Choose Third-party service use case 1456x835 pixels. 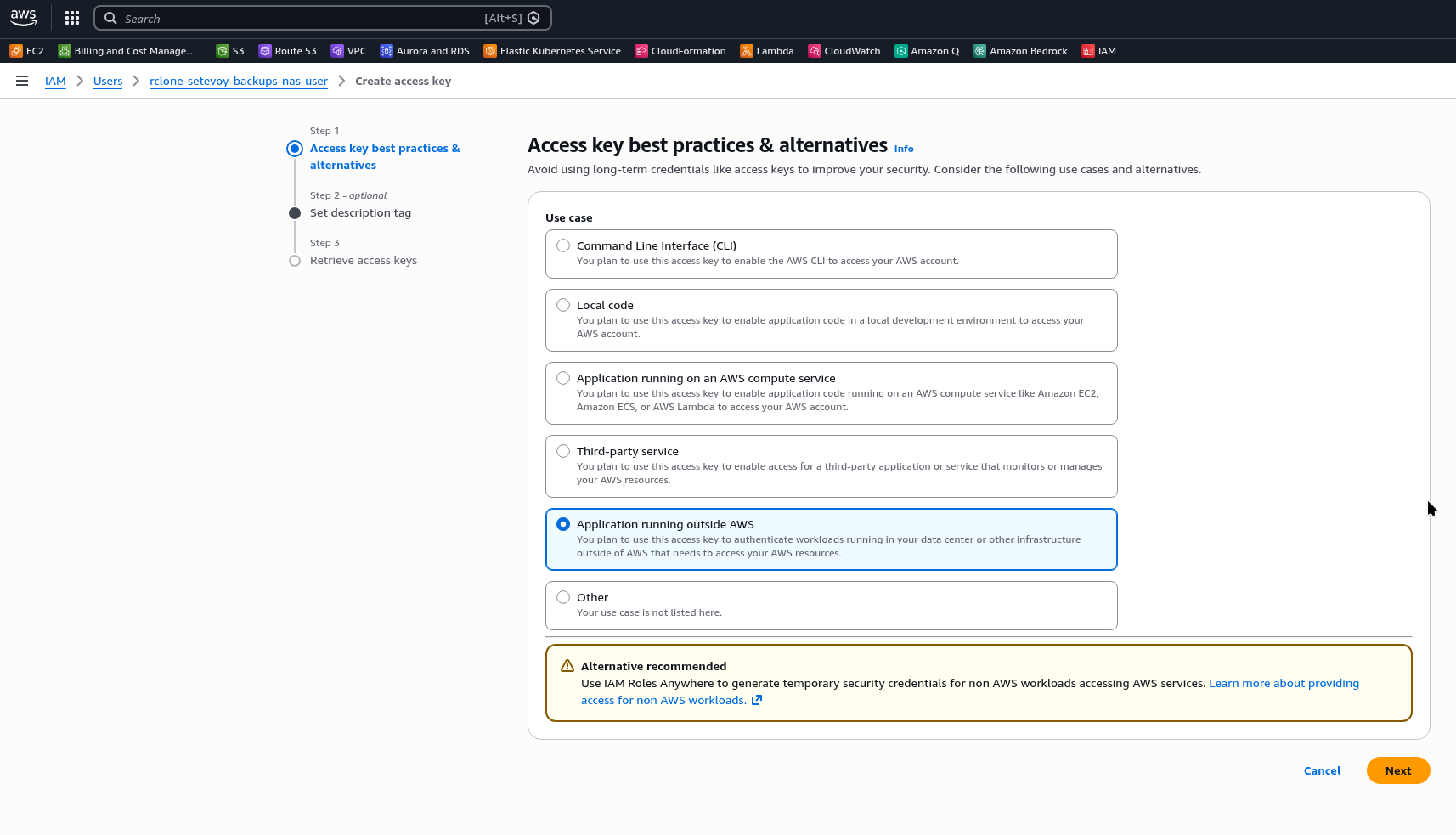click(563, 451)
